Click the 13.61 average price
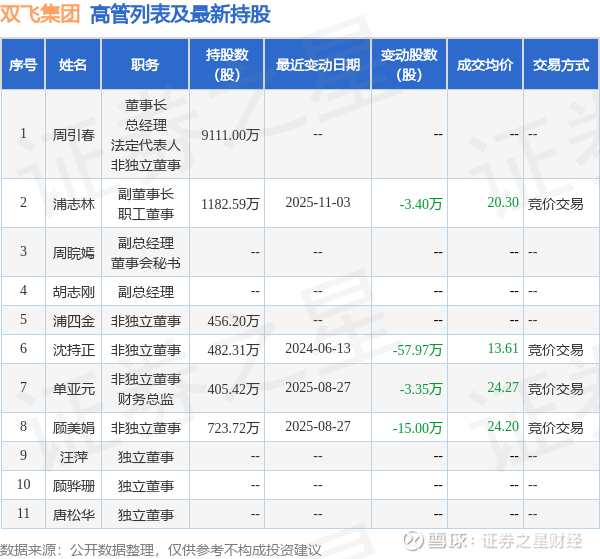Viewport: 600px width, 559px height. 503,348
